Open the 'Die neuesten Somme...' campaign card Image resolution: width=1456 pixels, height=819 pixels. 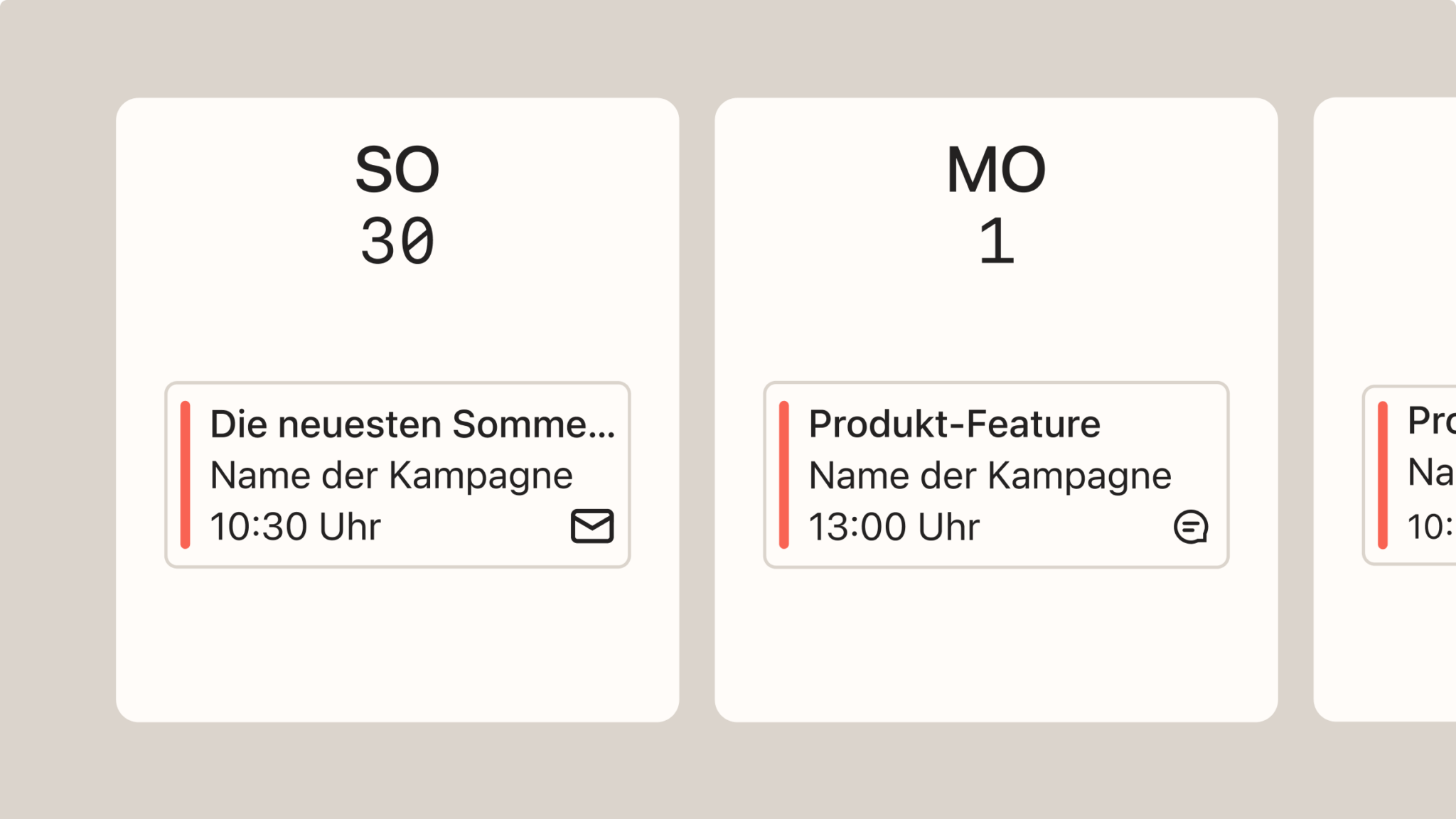click(397, 475)
